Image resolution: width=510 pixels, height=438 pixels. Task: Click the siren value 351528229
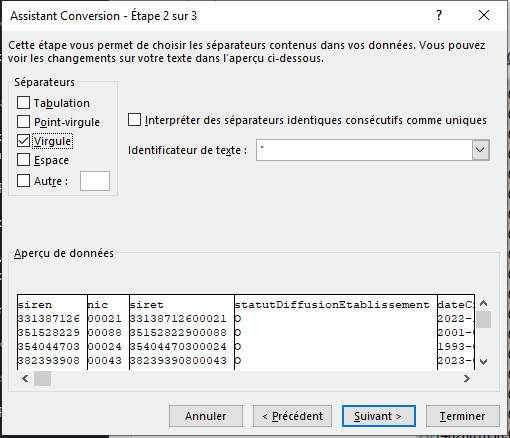[x=49, y=333]
